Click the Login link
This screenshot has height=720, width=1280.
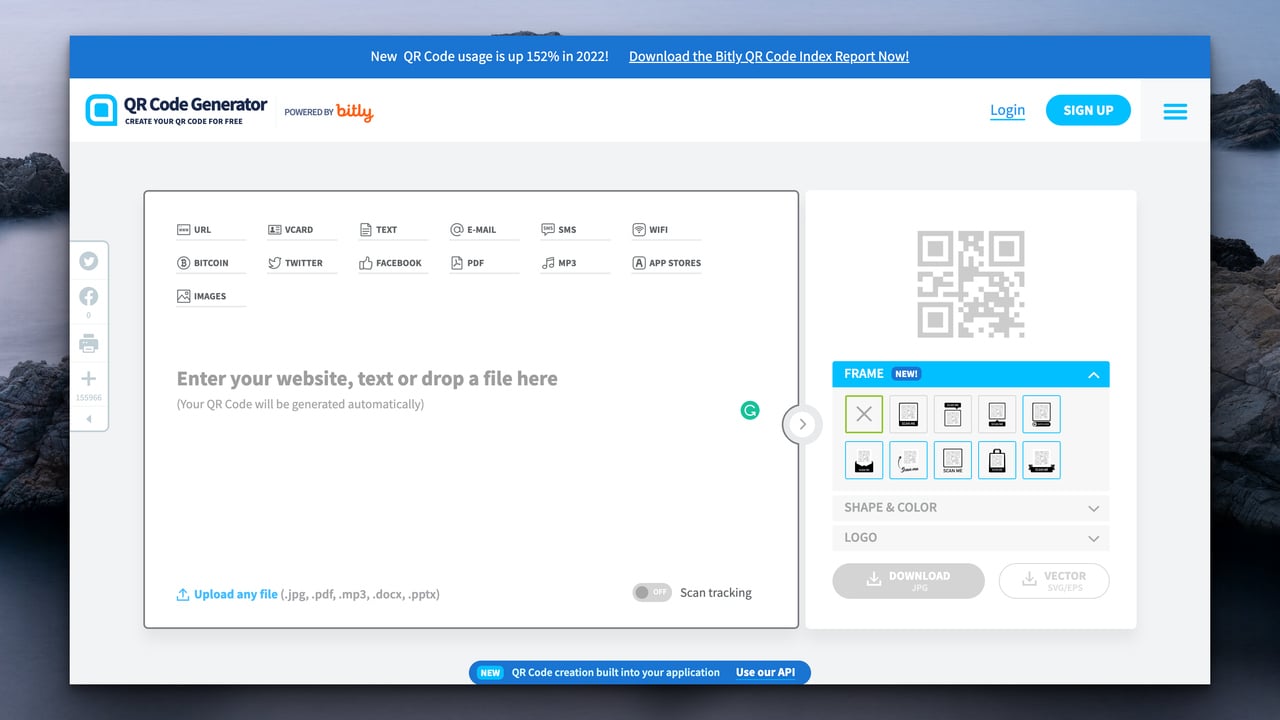[1007, 110]
